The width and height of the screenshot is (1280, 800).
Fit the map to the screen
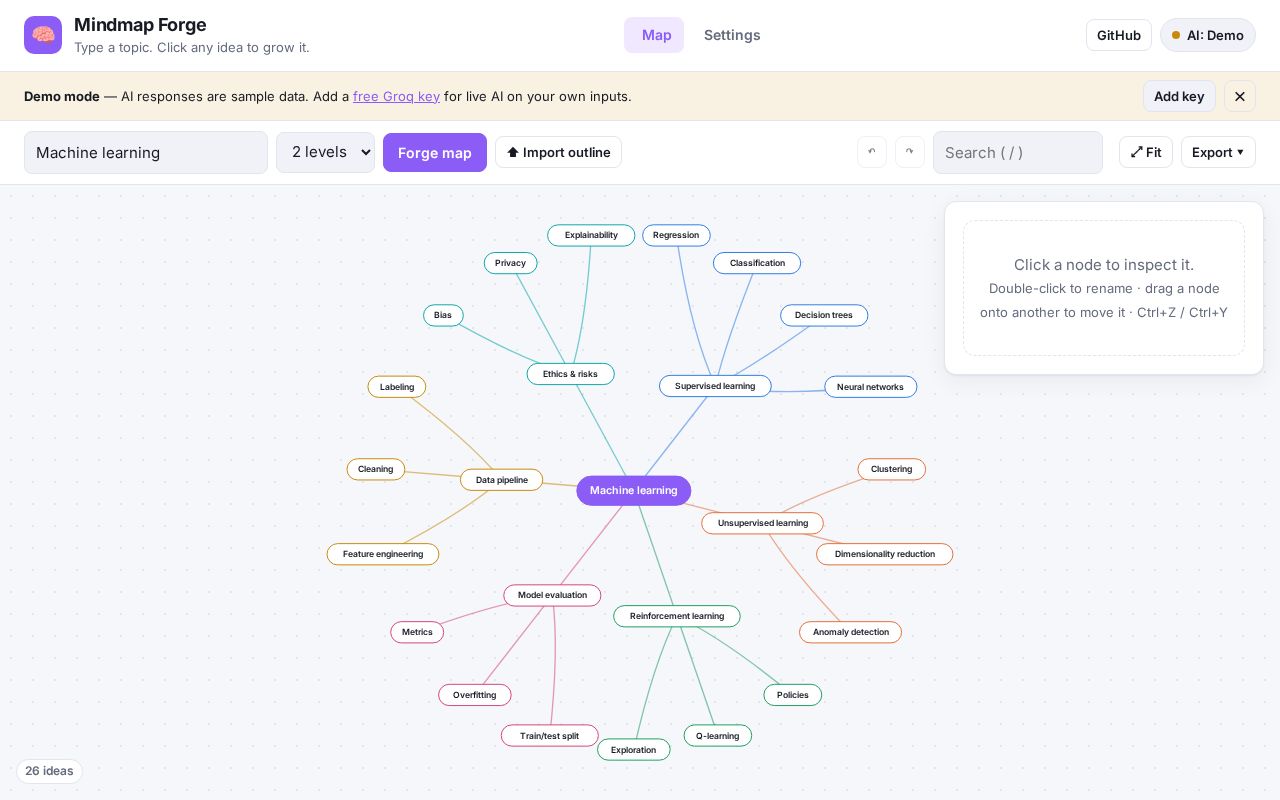pyautogui.click(x=1145, y=152)
